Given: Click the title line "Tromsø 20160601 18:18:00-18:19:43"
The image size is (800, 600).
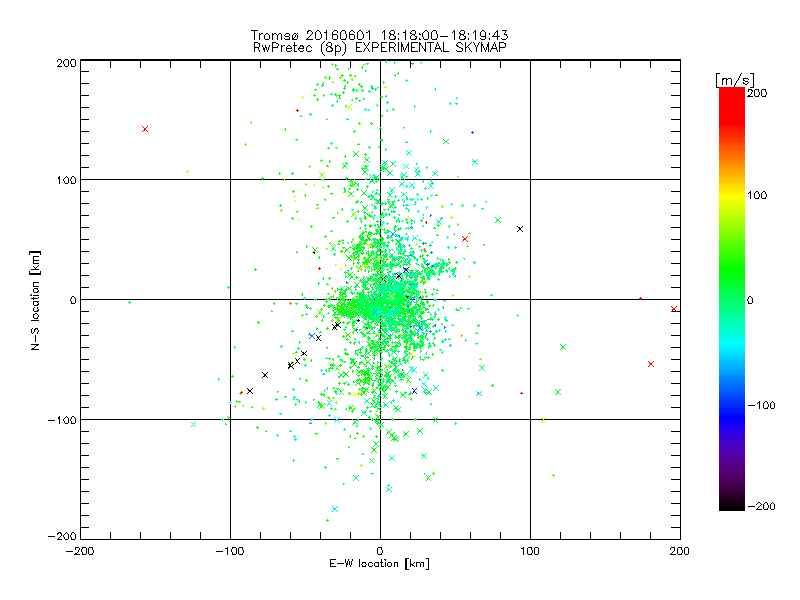Looking at the screenshot, I should [380, 35].
